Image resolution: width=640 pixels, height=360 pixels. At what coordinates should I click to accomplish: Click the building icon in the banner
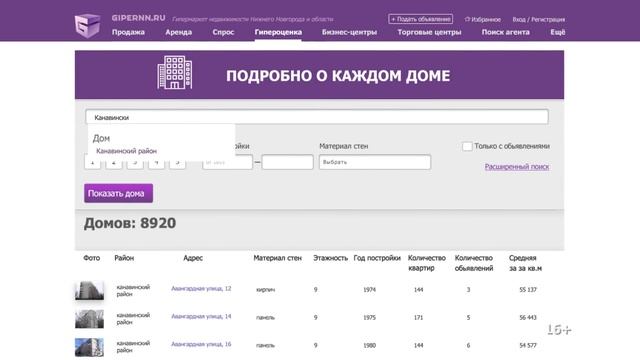click(175, 73)
